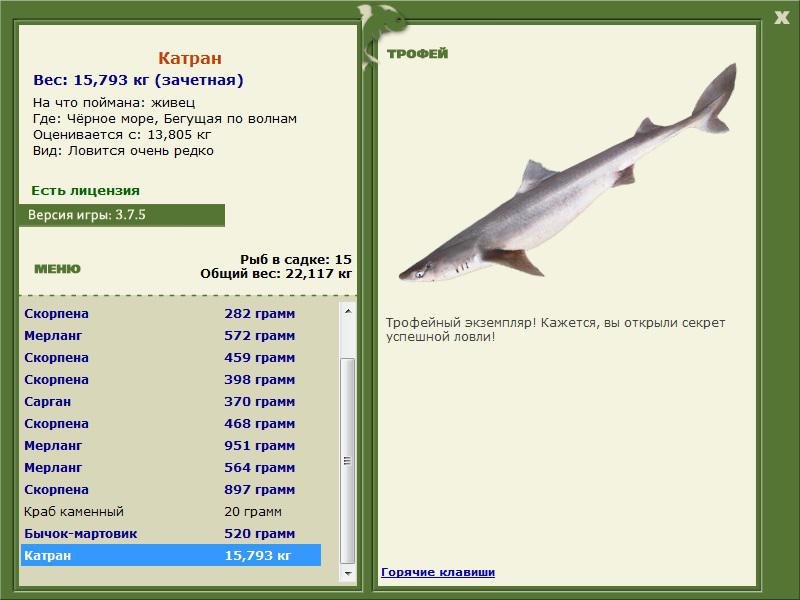Click the Оценивается с: 13,805 кг line

pyautogui.click(x=122, y=135)
